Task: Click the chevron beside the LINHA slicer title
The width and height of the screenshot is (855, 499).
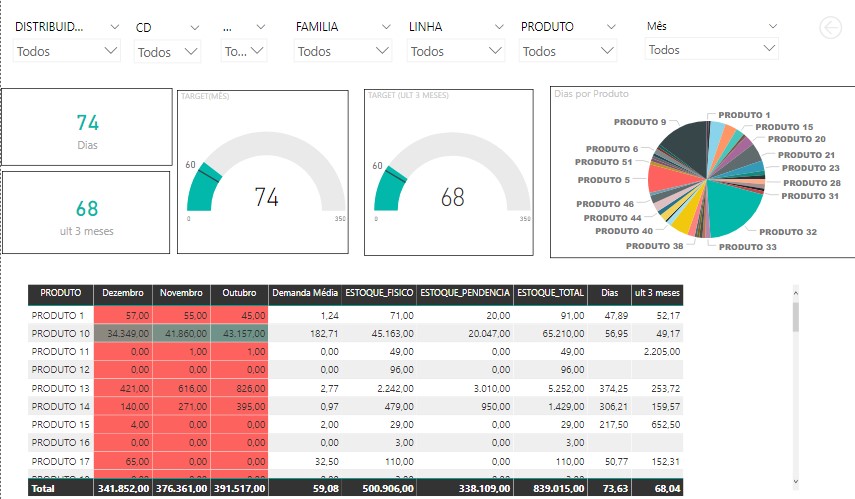Action: tap(496, 27)
